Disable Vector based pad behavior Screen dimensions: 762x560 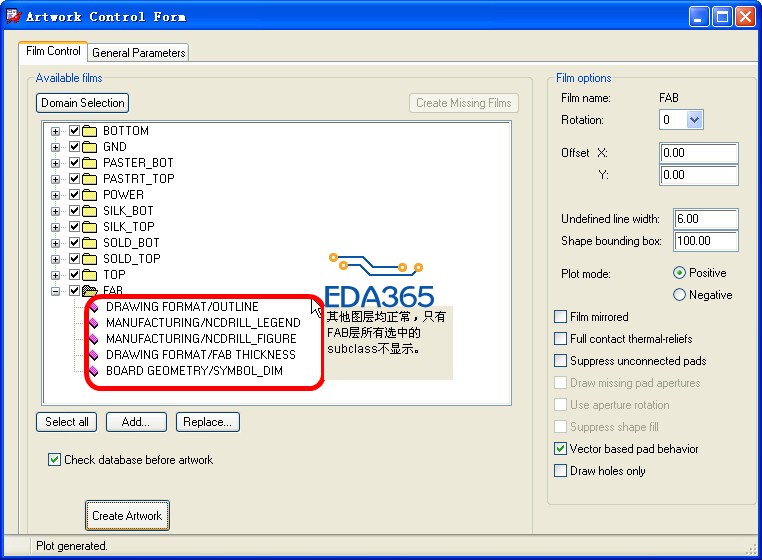(560, 449)
